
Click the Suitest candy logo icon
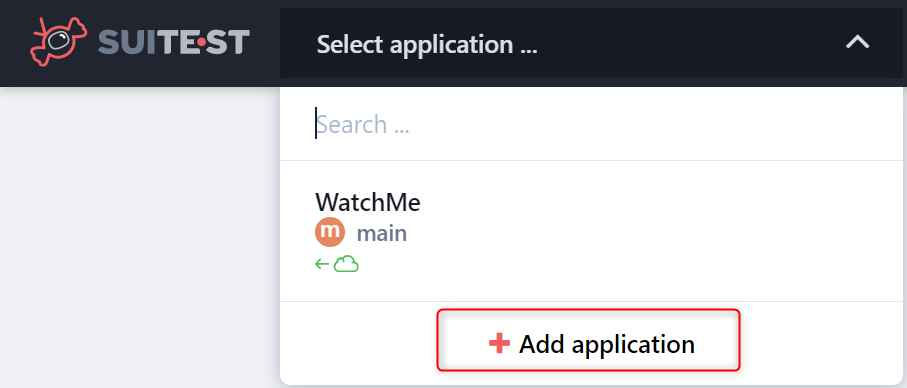tap(58, 42)
